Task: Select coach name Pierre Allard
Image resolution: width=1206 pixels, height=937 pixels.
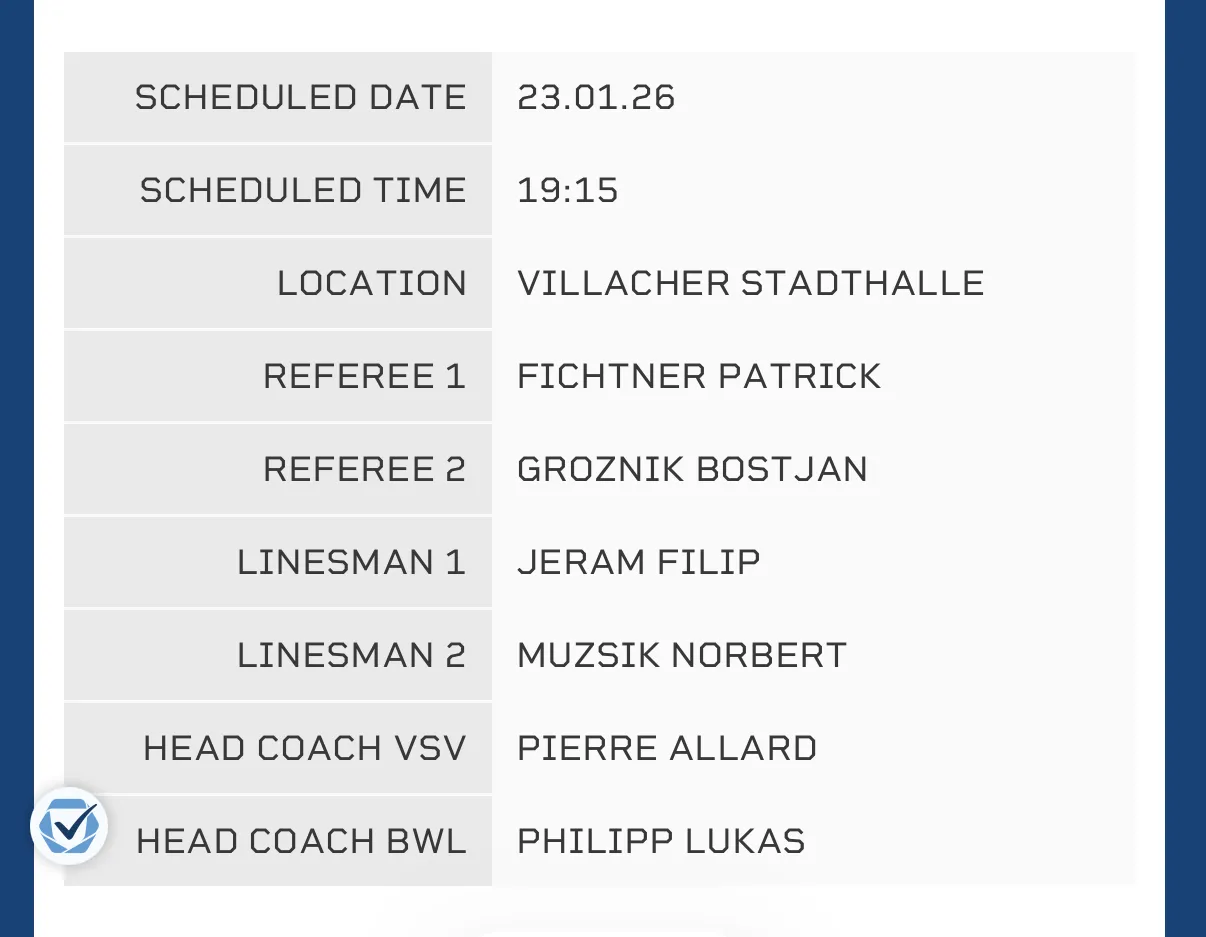Action: pyautogui.click(x=667, y=749)
